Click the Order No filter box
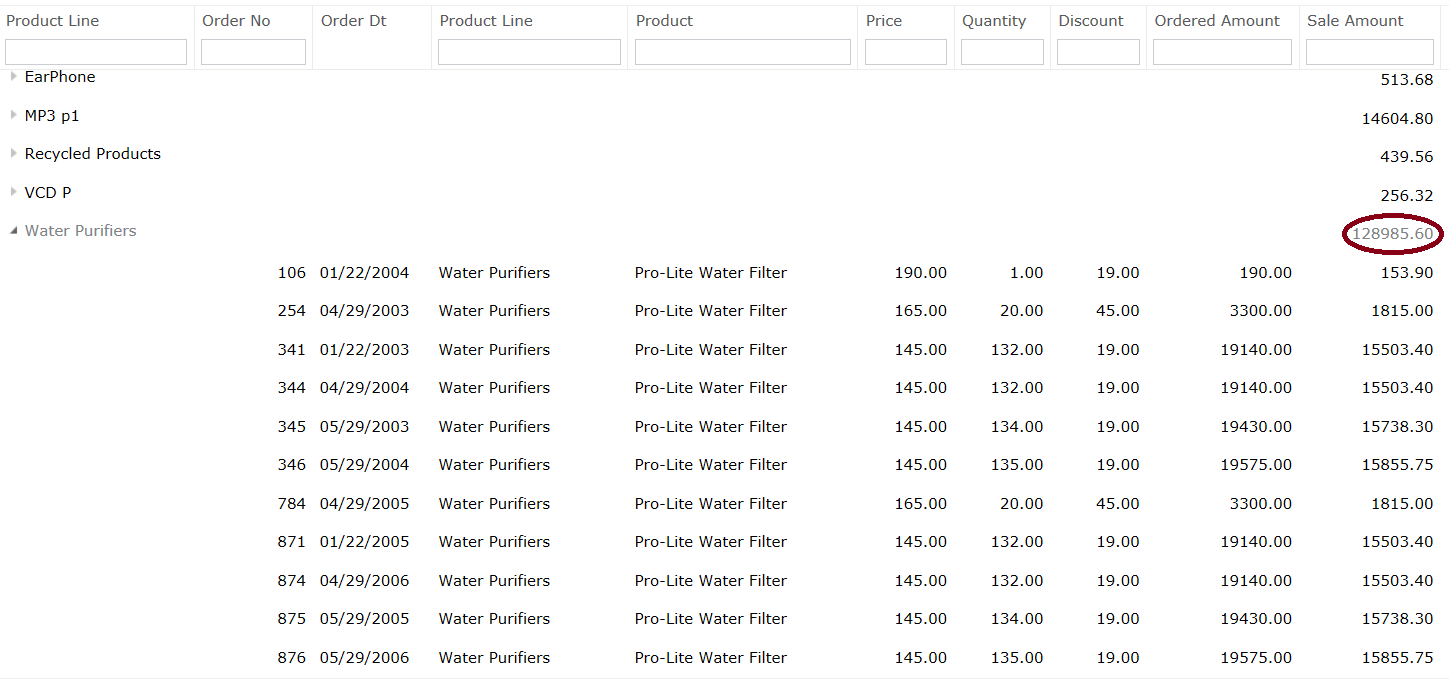 click(x=253, y=52)
